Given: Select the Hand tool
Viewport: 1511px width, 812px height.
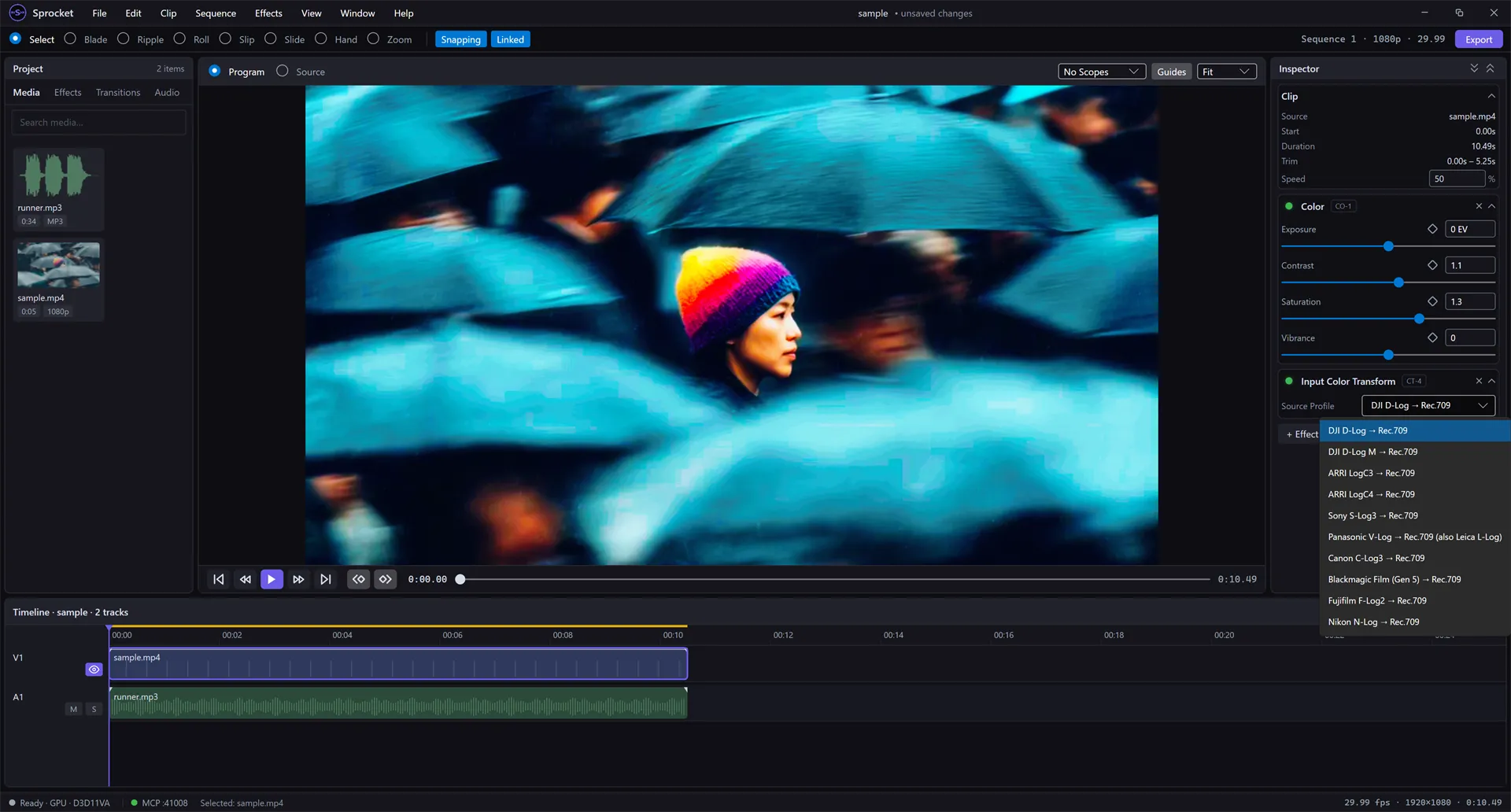Looking at the screenshot, I should pos(337,39).
